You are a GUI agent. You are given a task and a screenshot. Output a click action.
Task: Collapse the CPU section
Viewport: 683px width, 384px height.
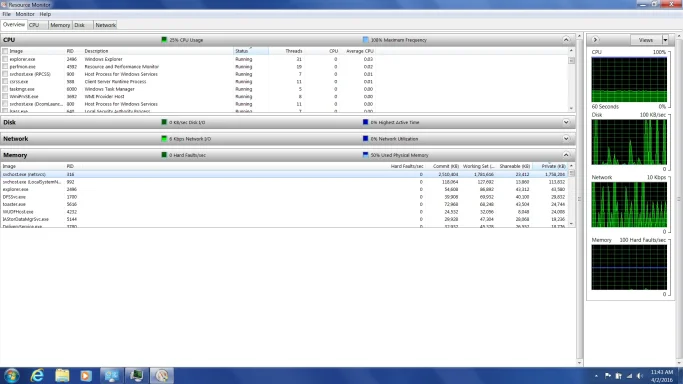(x=566, y=40)
